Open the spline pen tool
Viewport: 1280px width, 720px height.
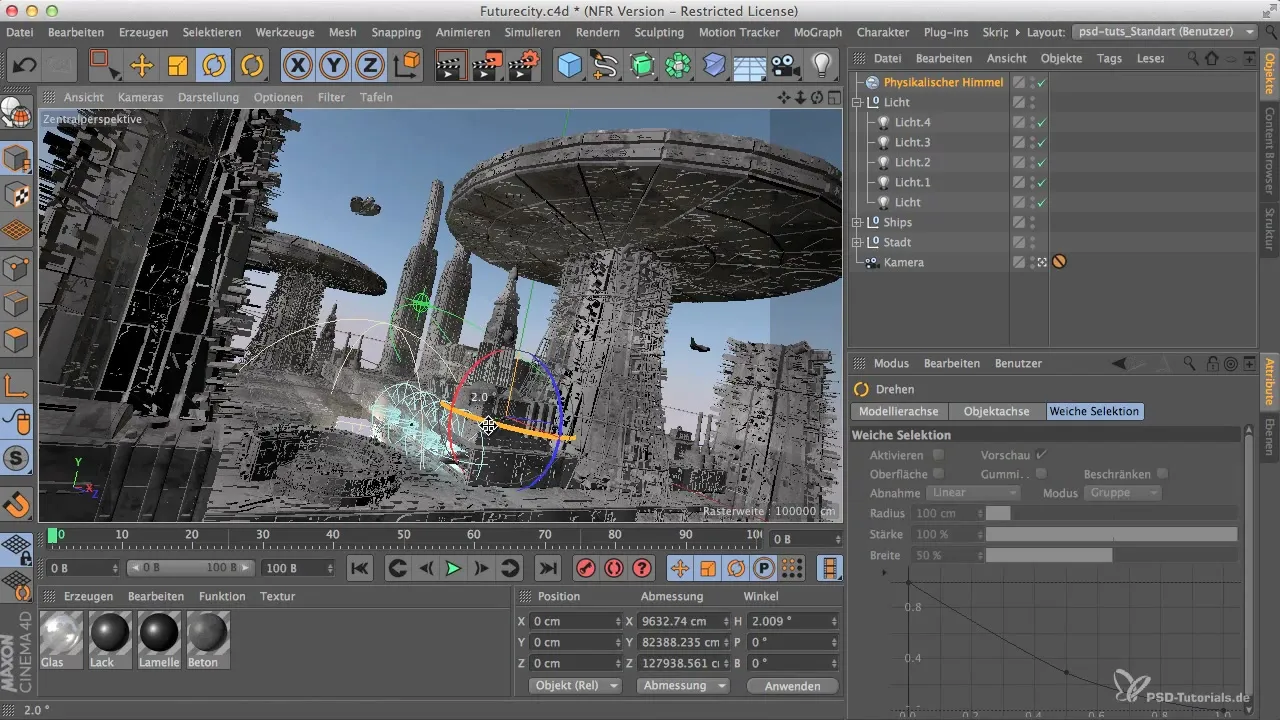pos(605,66)
